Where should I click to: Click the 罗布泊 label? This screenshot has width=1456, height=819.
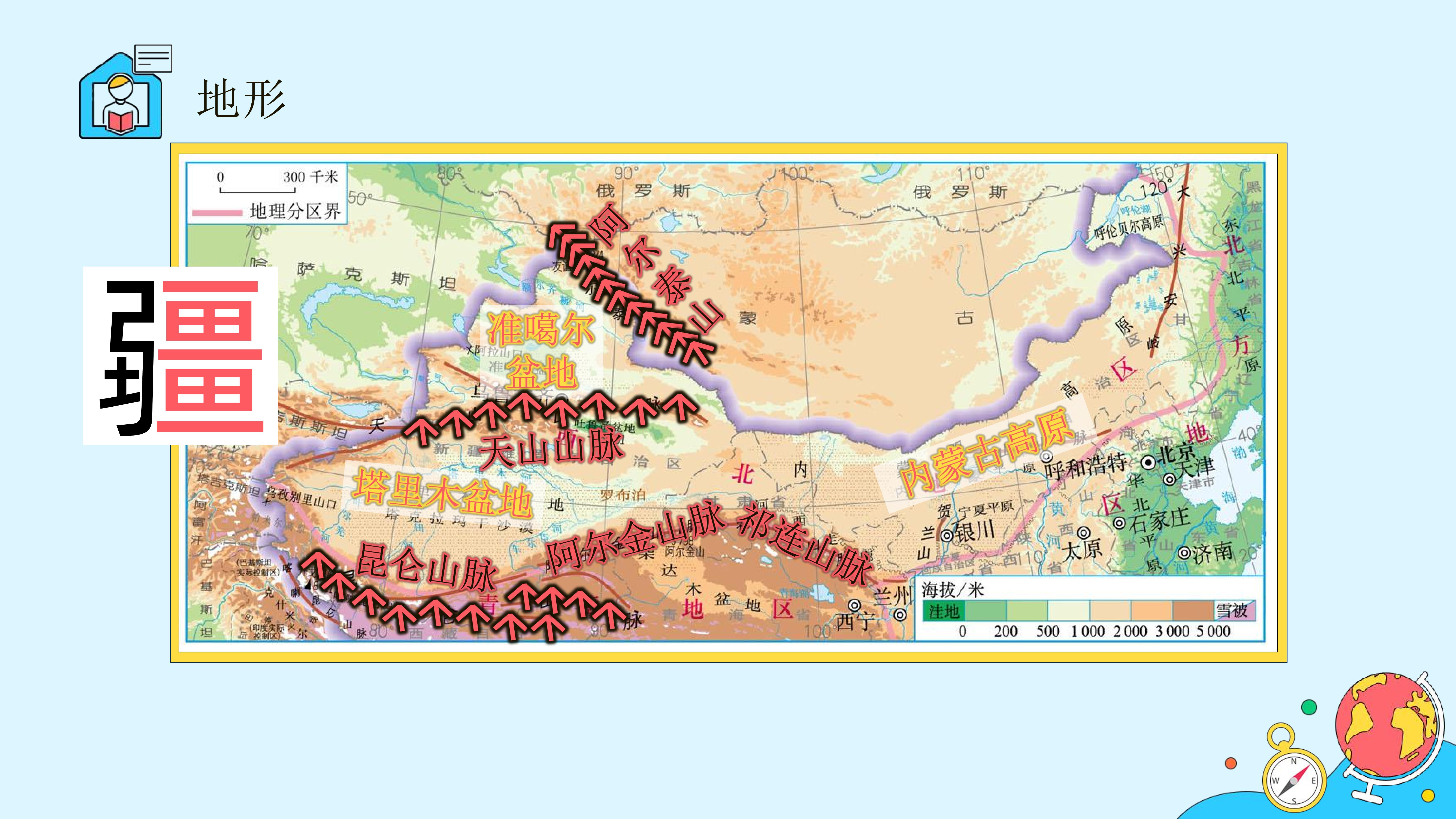pyautogui.click(x=623, y=495)
